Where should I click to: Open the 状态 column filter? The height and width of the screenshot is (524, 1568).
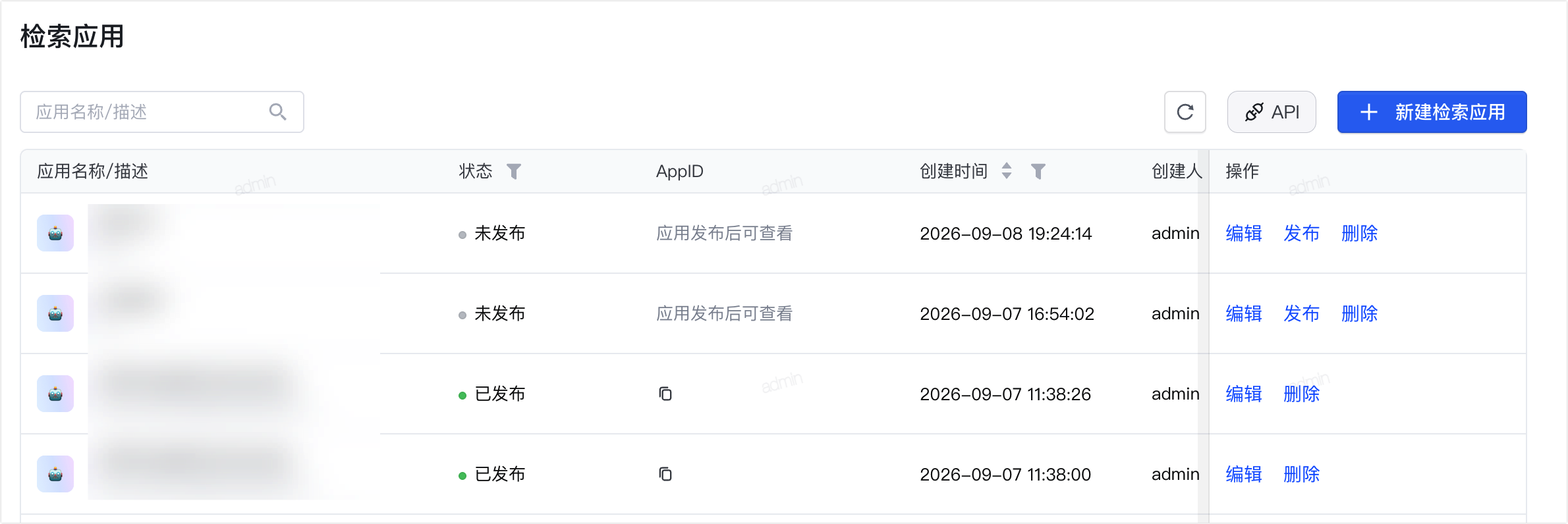[x=514, y=171]
